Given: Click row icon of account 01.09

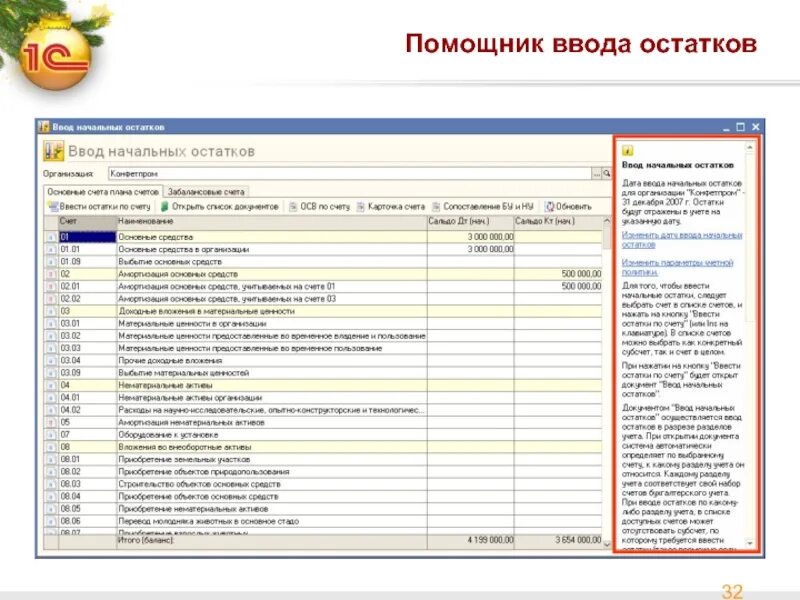Looking at the screenshot, I should point(51,262).
